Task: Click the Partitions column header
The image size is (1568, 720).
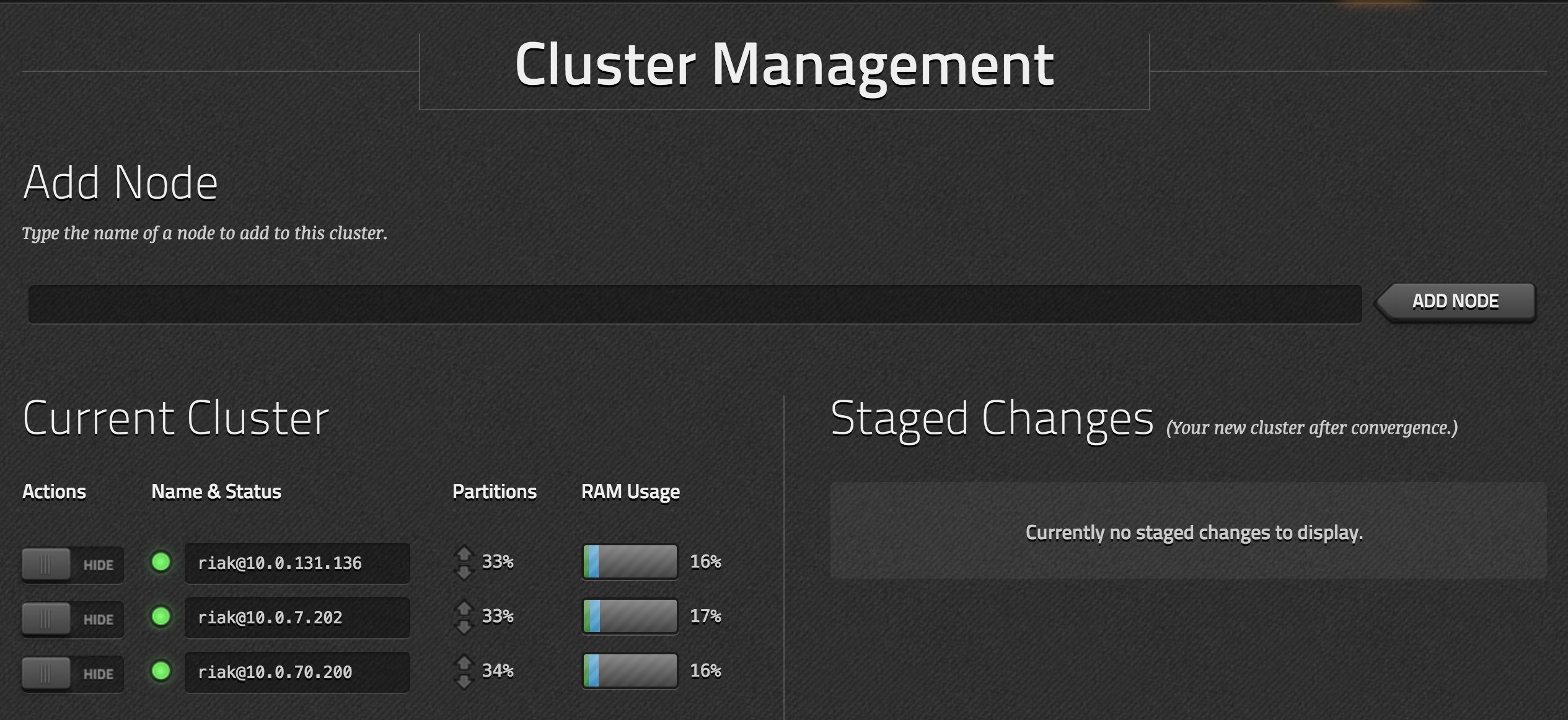Action: coord(494,492)
